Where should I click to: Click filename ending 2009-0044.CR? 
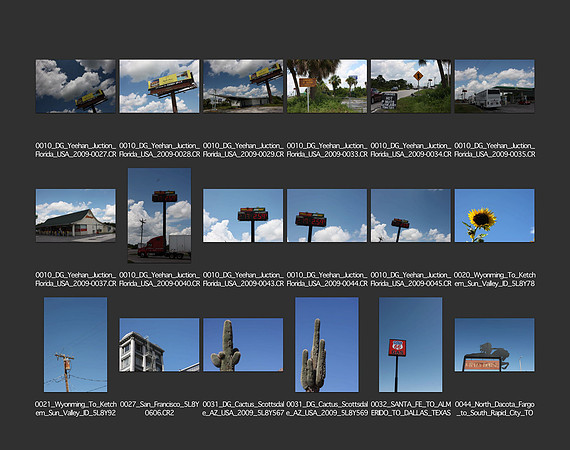(x=327, y=279)
